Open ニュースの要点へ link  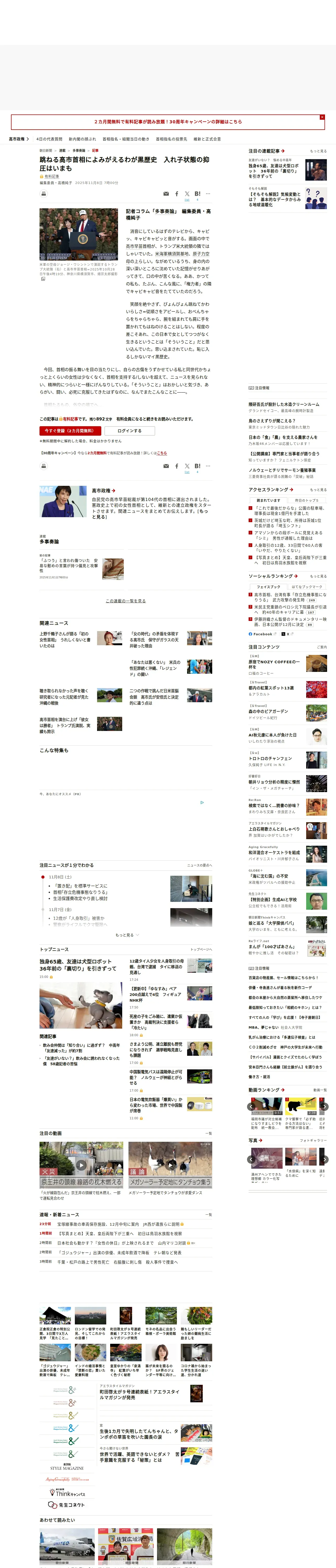tap(199, 865)
